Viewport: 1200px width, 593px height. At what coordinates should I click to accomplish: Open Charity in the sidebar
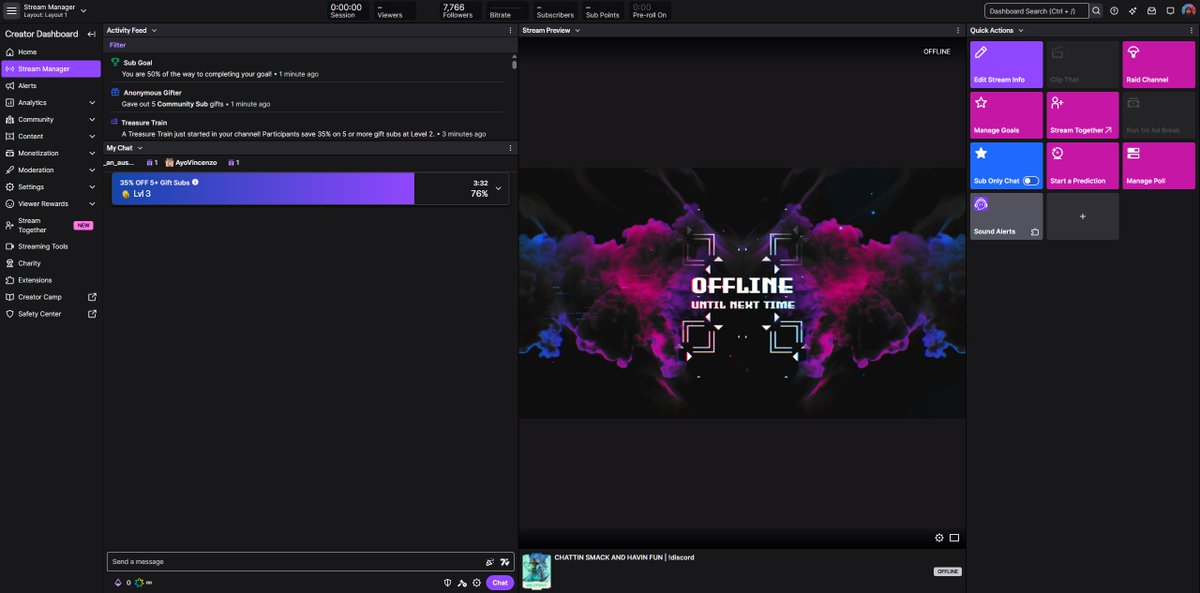point(50,263)
